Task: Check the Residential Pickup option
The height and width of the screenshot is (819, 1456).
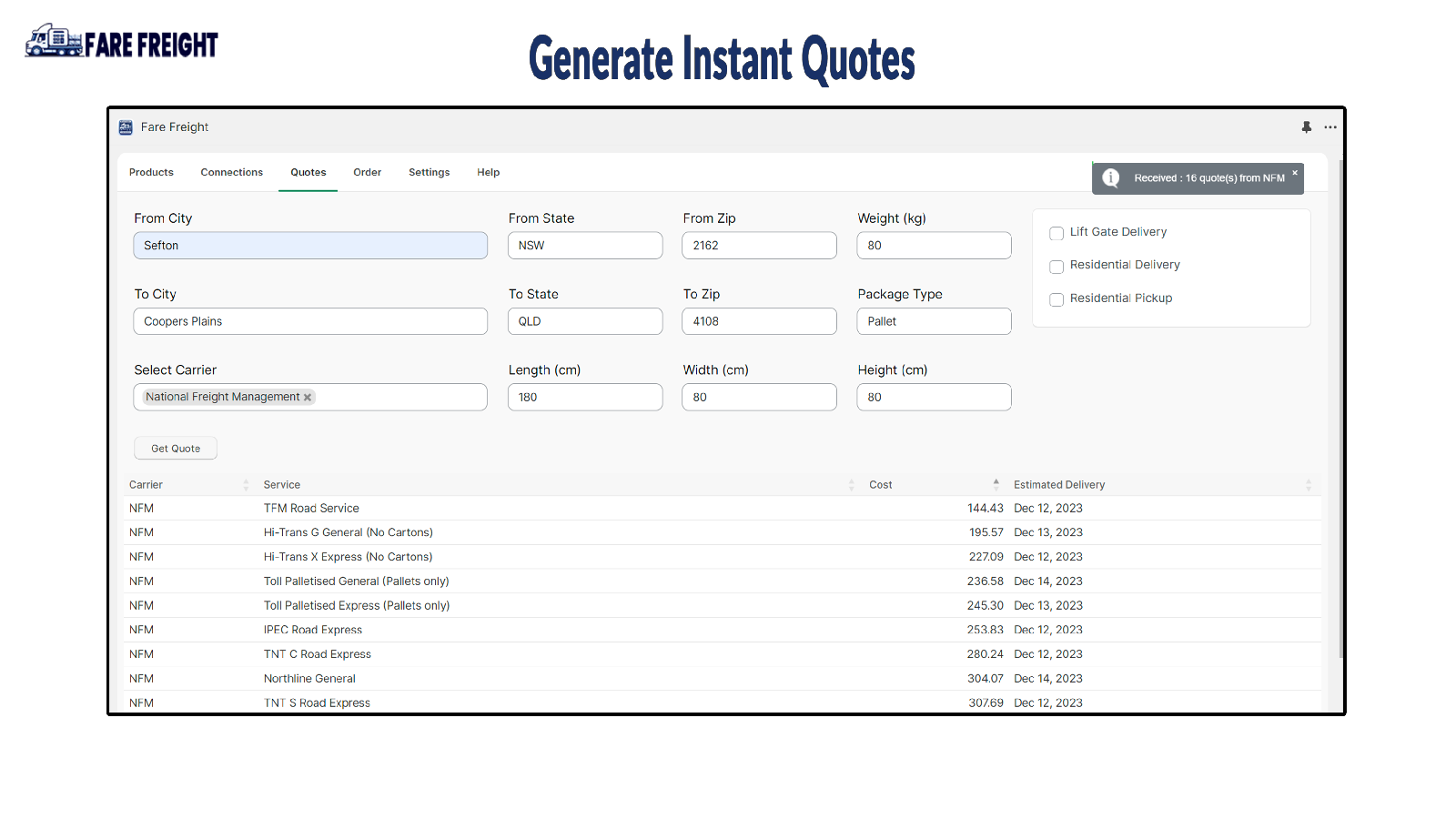Action: (1057, 299)
